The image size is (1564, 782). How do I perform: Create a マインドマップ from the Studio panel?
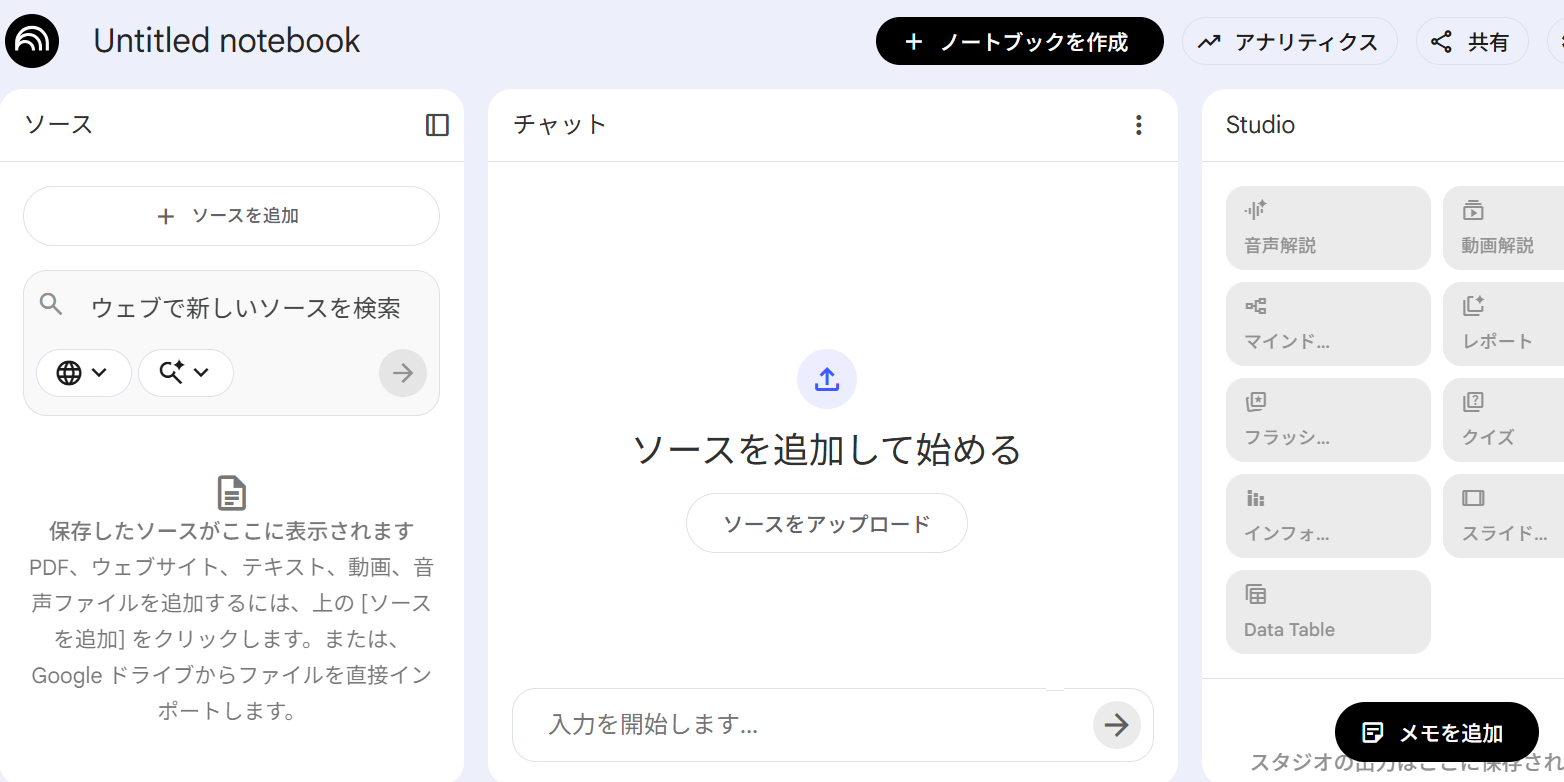(1328, 323)
